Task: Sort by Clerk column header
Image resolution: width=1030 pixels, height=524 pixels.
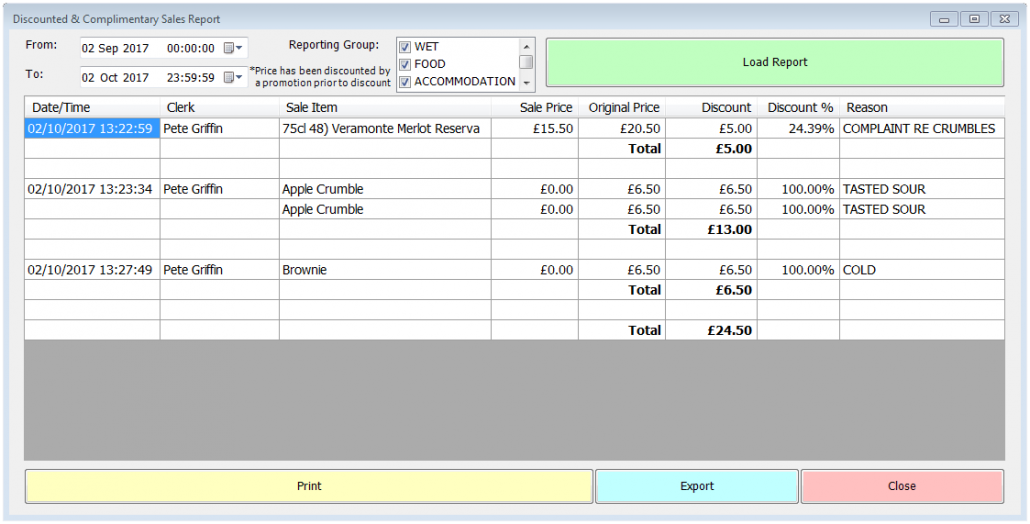Action: pyautogui.click(x=219, y=108)
